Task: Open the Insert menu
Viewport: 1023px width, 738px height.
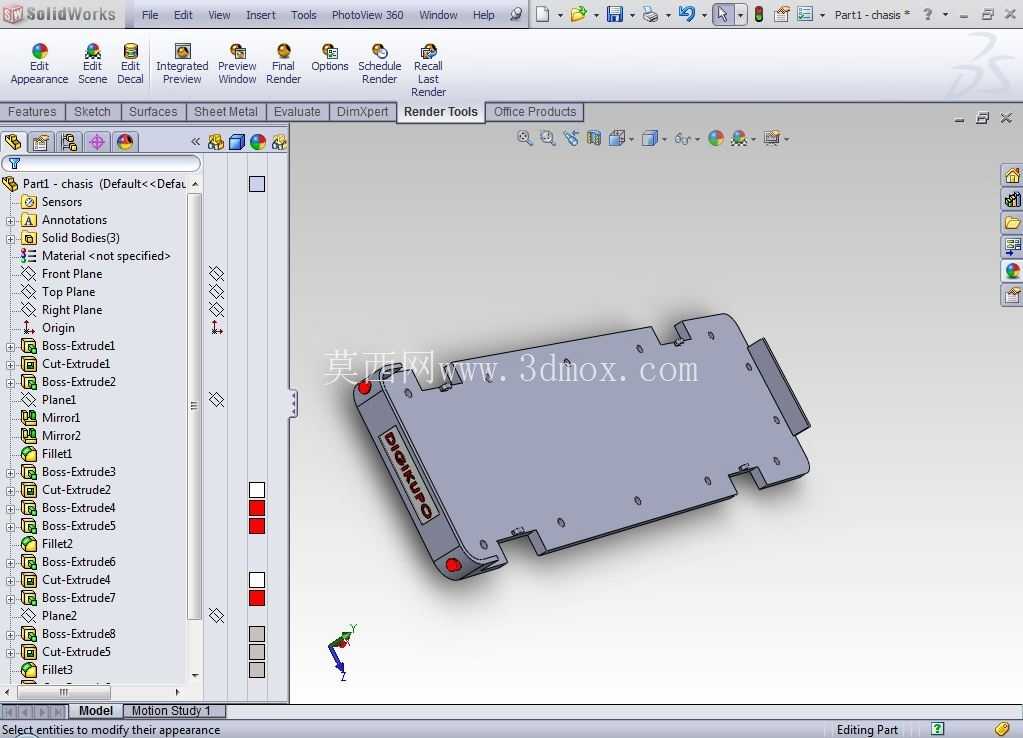Action: [260, 14]
